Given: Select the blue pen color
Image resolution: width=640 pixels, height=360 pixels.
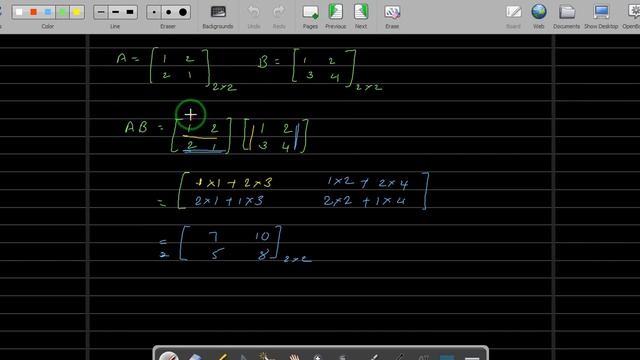Looking at the screenshot, I should [x=48, y=12].
